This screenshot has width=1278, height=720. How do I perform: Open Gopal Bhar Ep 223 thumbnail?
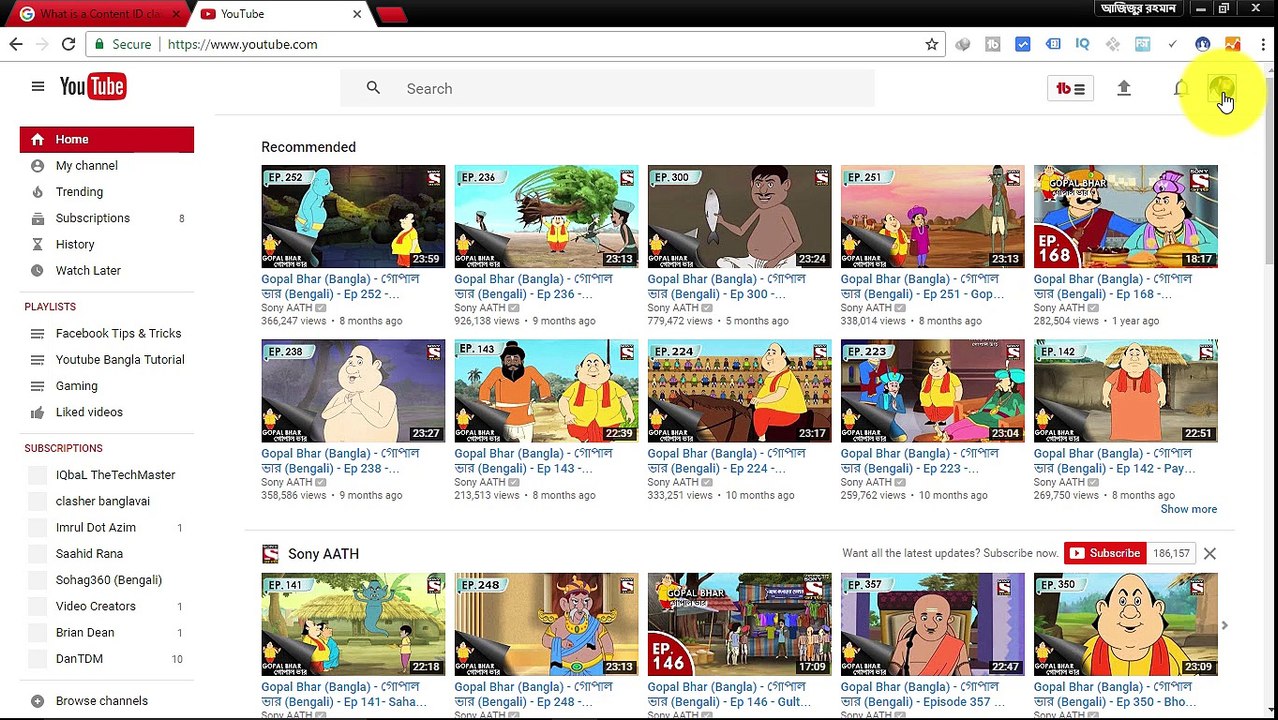coord(932,391)
